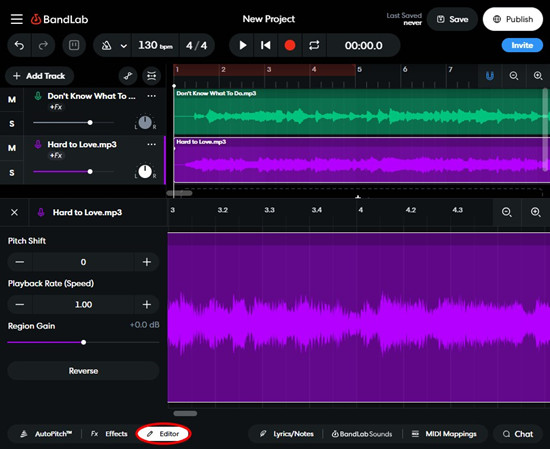Close the editor panel with X
The width and height of the screenshot is (550, 449).
click(14, 212)
